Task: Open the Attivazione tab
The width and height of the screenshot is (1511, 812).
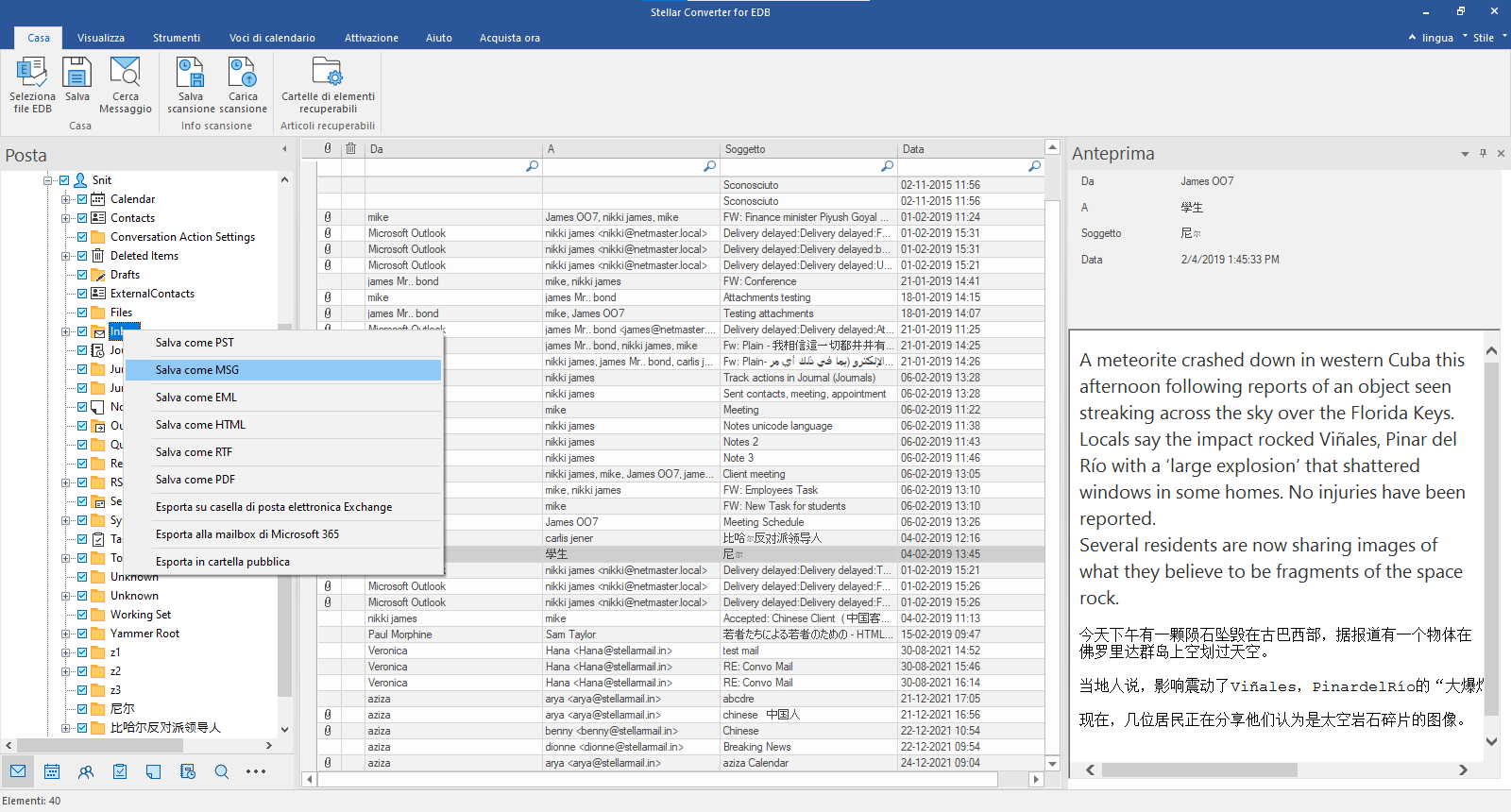Action: (371, 38)
